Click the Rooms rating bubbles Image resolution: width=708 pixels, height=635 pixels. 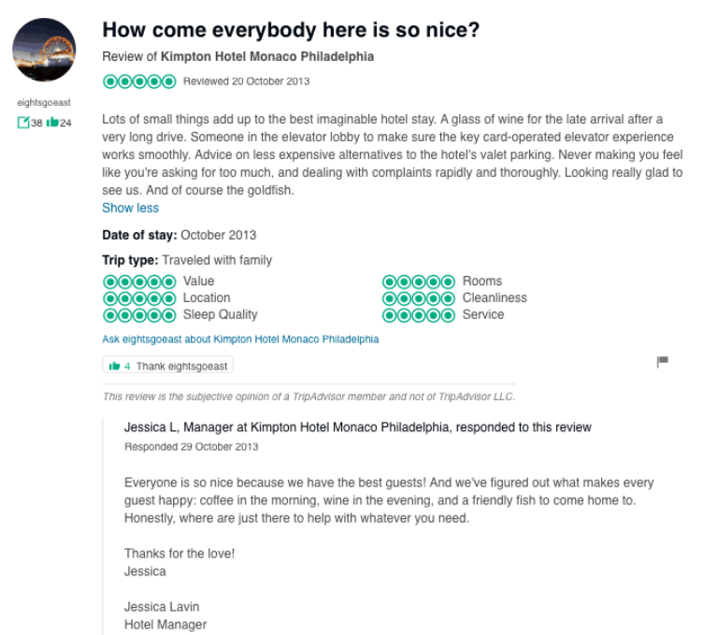coord(418,281)
